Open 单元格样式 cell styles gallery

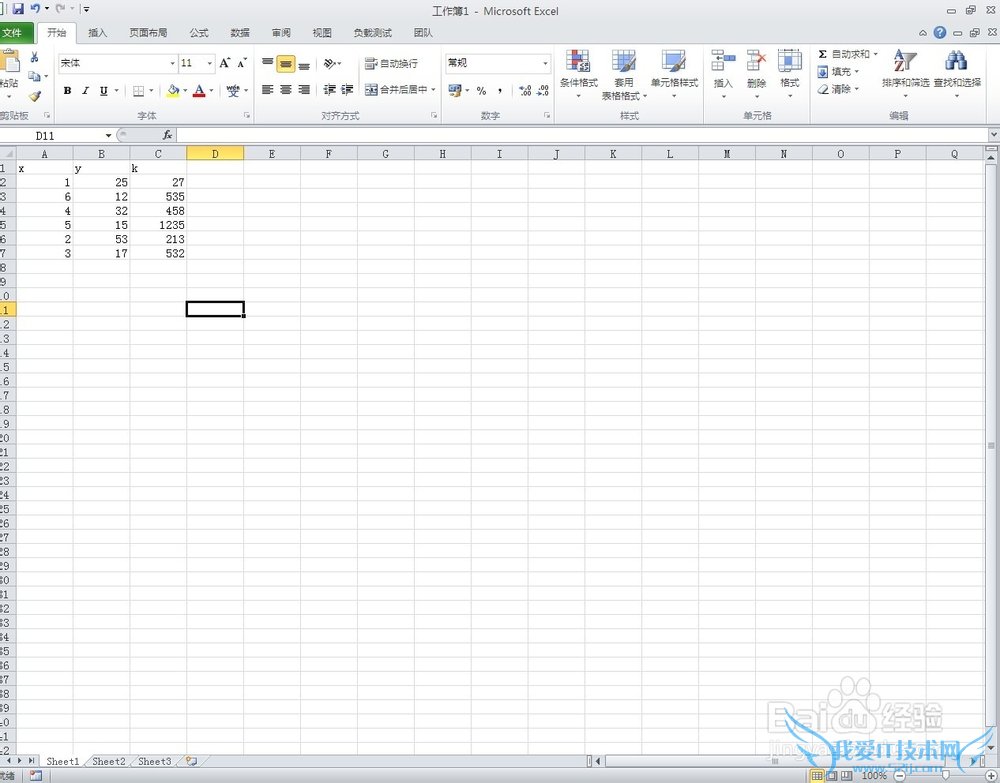click(x=674, y=75)
